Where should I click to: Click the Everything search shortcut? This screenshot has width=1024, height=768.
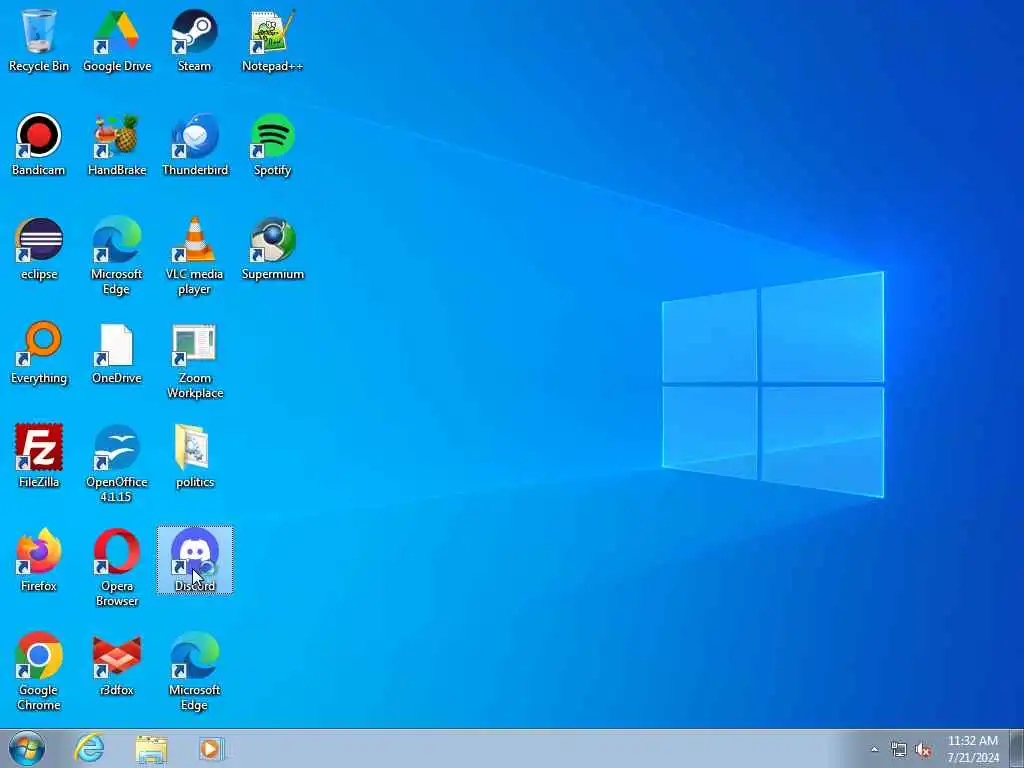[x=39, y=353]
